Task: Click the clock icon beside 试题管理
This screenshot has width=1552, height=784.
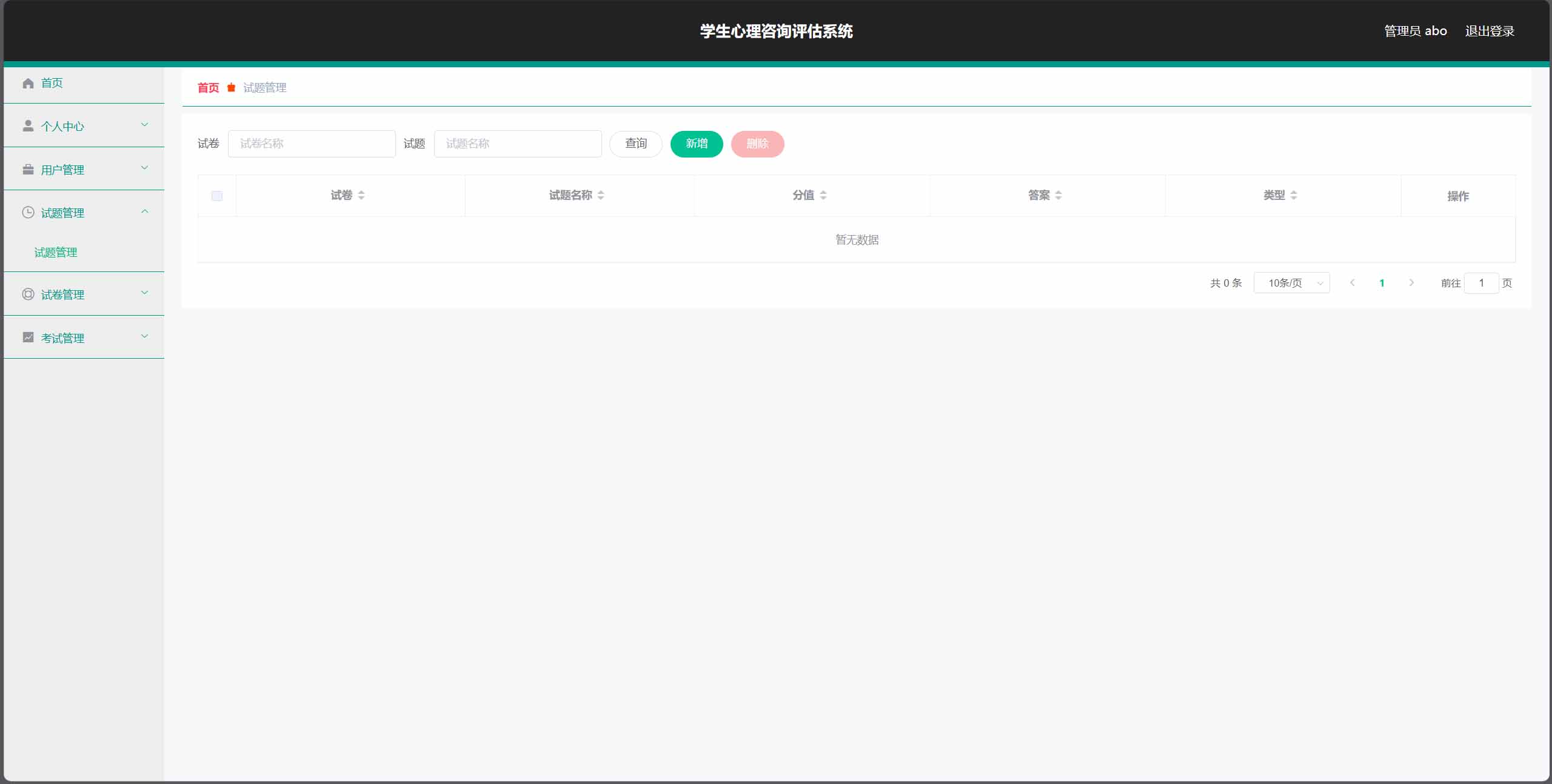Action: tap(28, 212)
